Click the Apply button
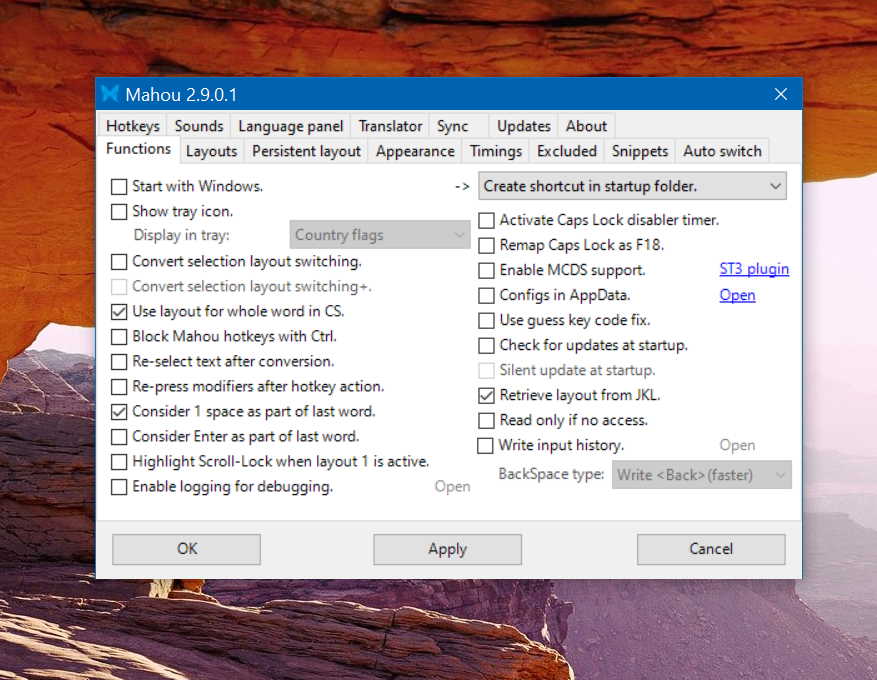This screenshot has height=680, width=877. click(447, 549)
